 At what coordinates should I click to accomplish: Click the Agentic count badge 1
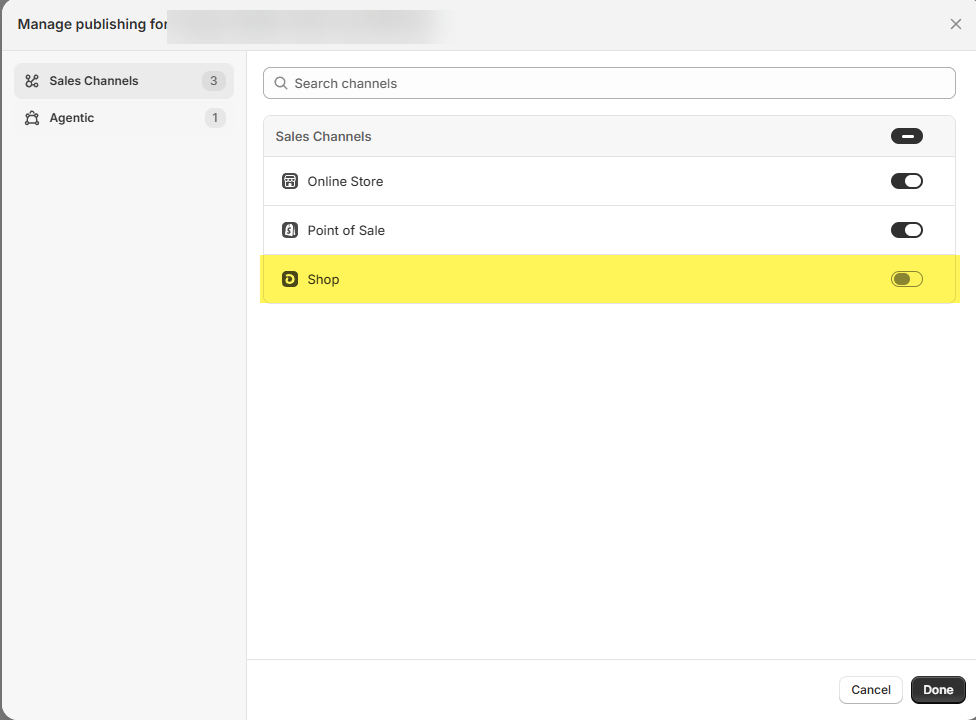tap(215, 118)
